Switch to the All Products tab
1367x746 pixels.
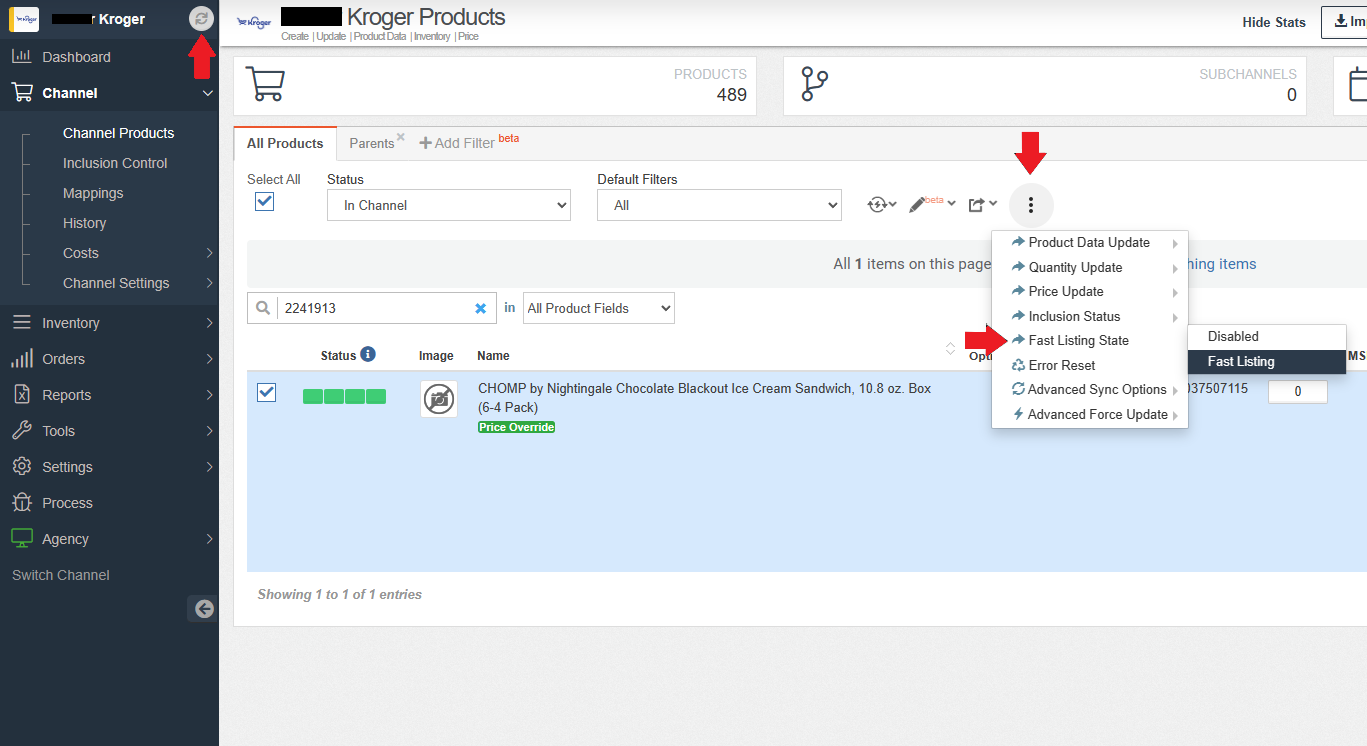(285, 143)
